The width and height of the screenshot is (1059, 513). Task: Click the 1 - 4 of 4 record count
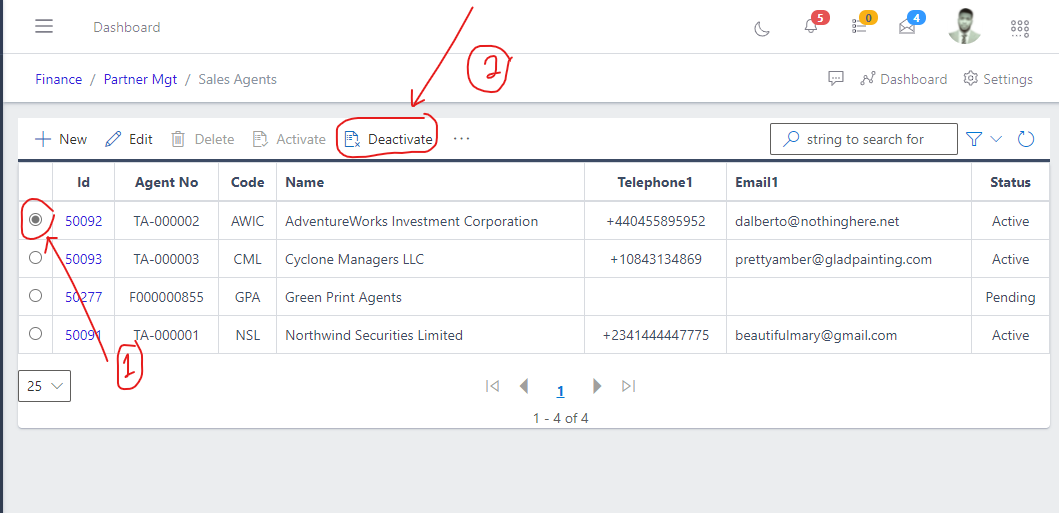[x=561, y=418]
